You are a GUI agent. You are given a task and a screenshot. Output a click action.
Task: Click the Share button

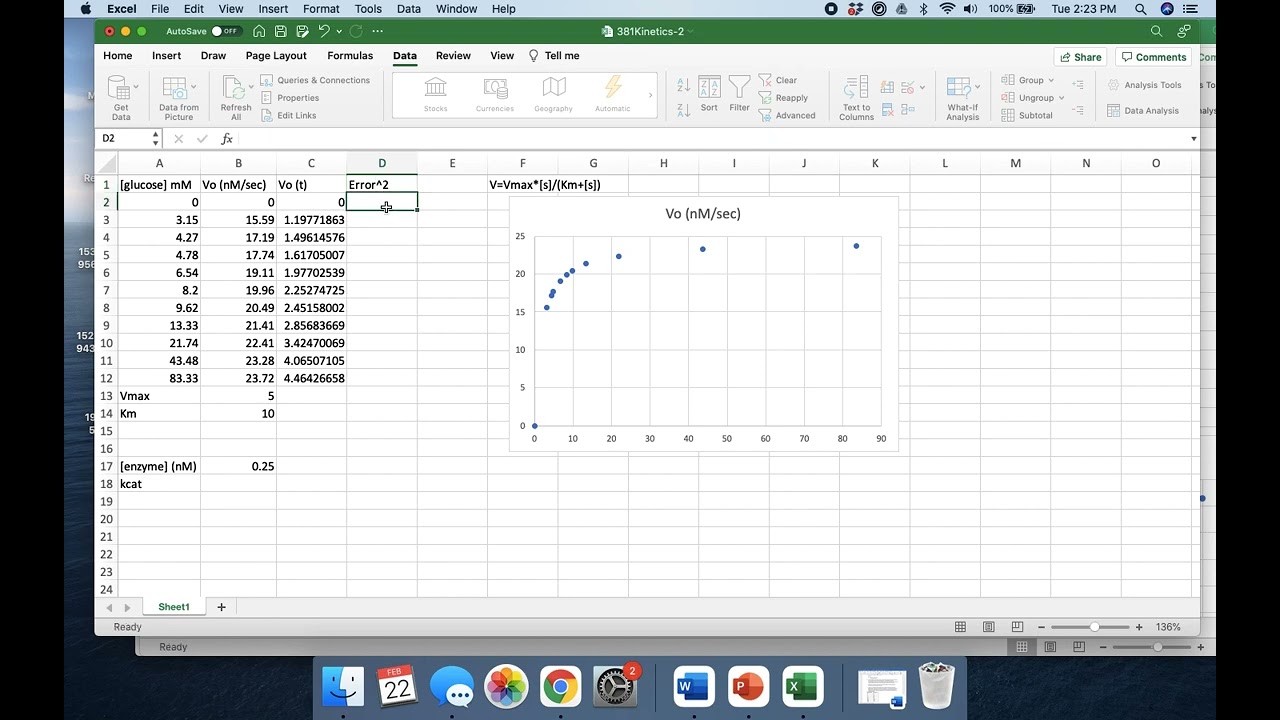coord(1081,57)
